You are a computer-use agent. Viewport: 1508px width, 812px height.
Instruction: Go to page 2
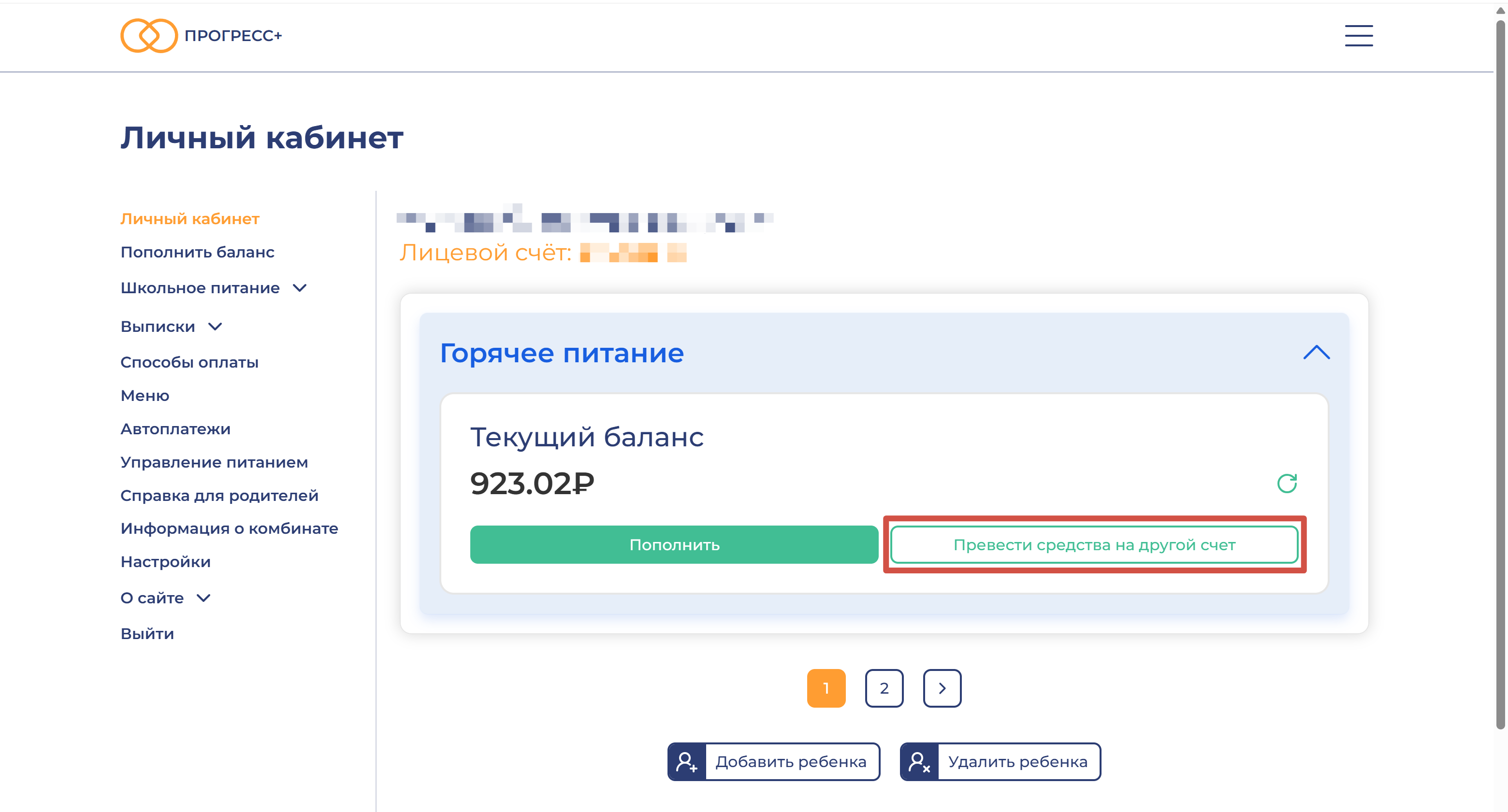coord(884,688)
